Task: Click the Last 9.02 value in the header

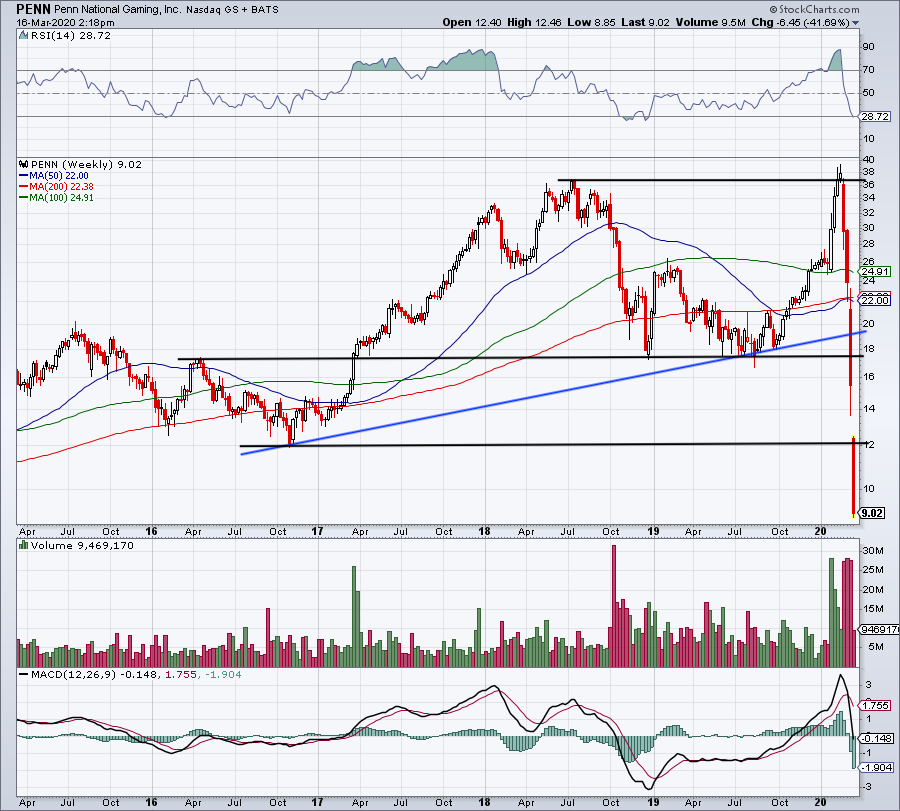Action: pyautogui.click(x=646, y=22)
